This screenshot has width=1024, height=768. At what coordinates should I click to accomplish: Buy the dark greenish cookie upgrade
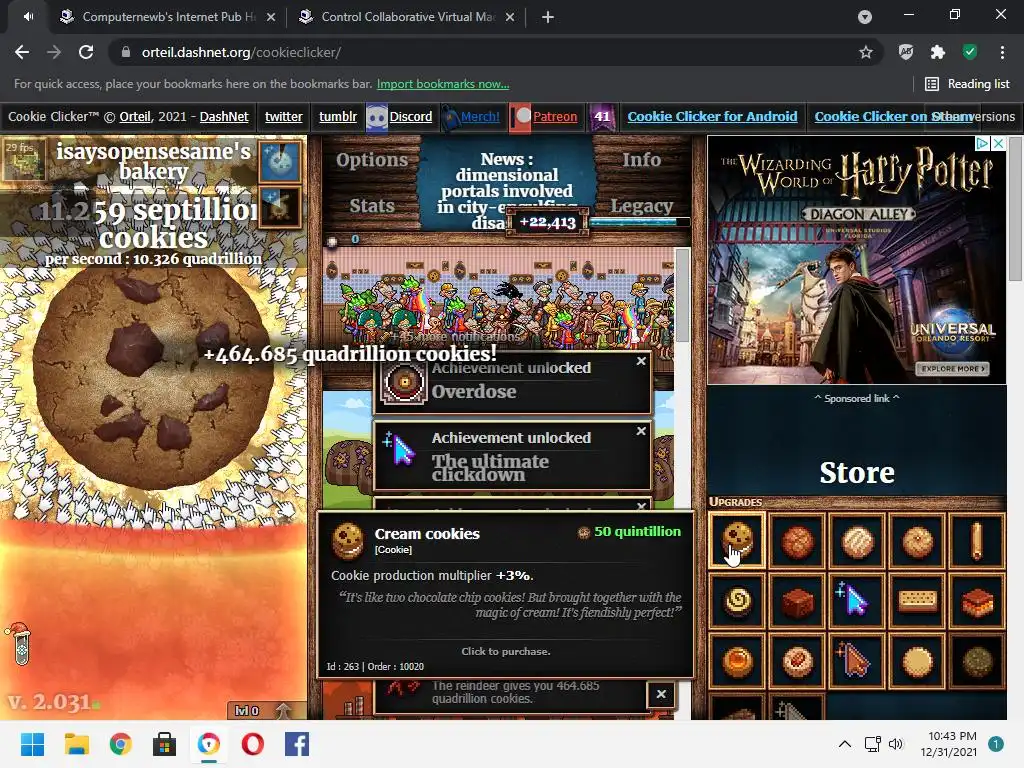[977, 660]
